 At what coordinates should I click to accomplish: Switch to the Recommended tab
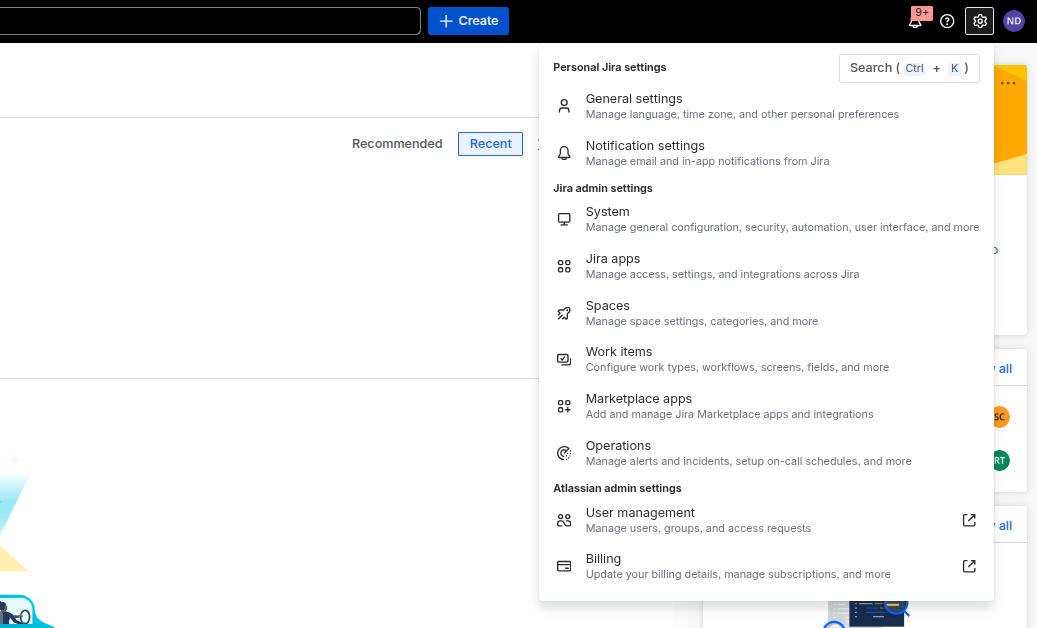click(x=397, y=144)
